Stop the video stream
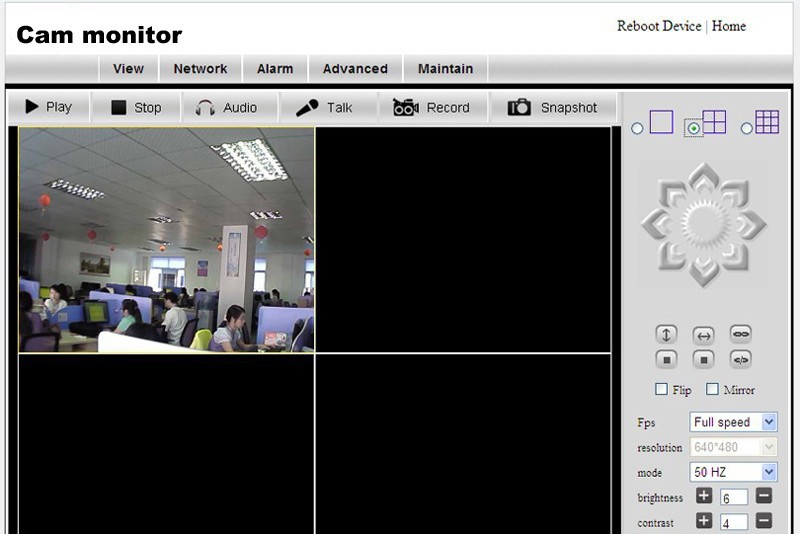Screen dimensions: 800x534 click(135, 108)
